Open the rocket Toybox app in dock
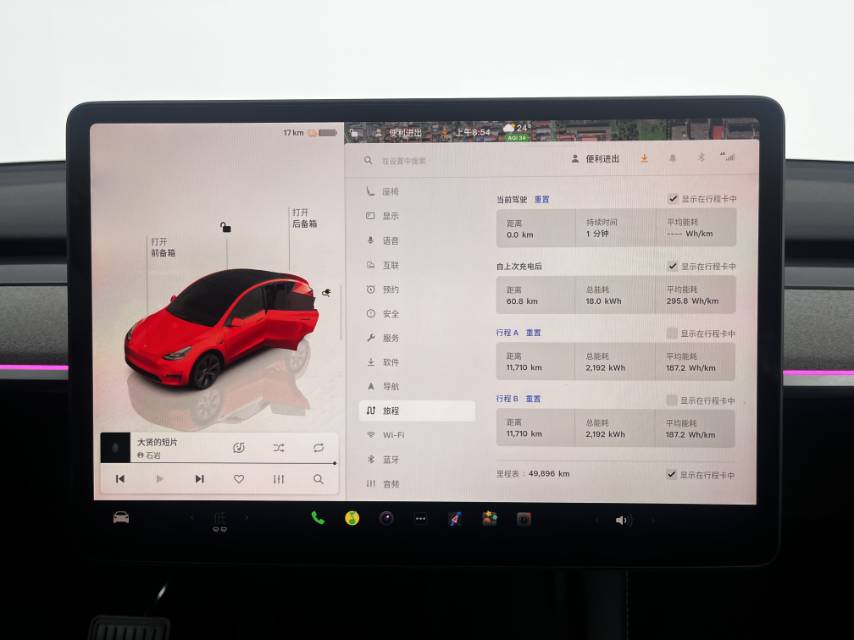854x640 pixels. click(455, 519)
